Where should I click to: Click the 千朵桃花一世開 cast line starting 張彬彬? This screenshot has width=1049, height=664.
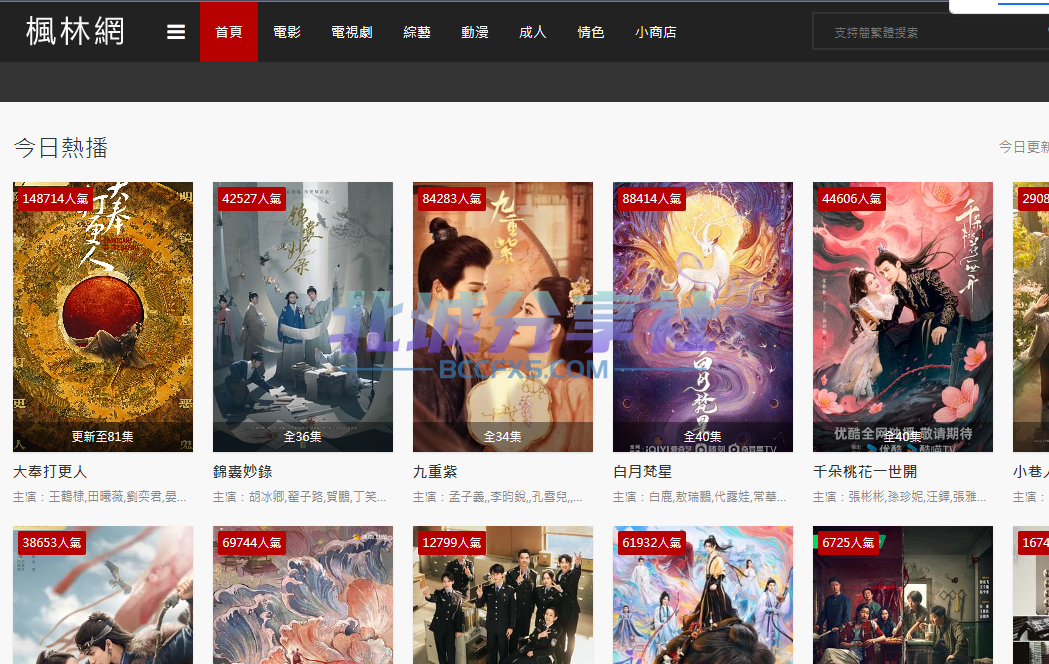tap(900, 497)
